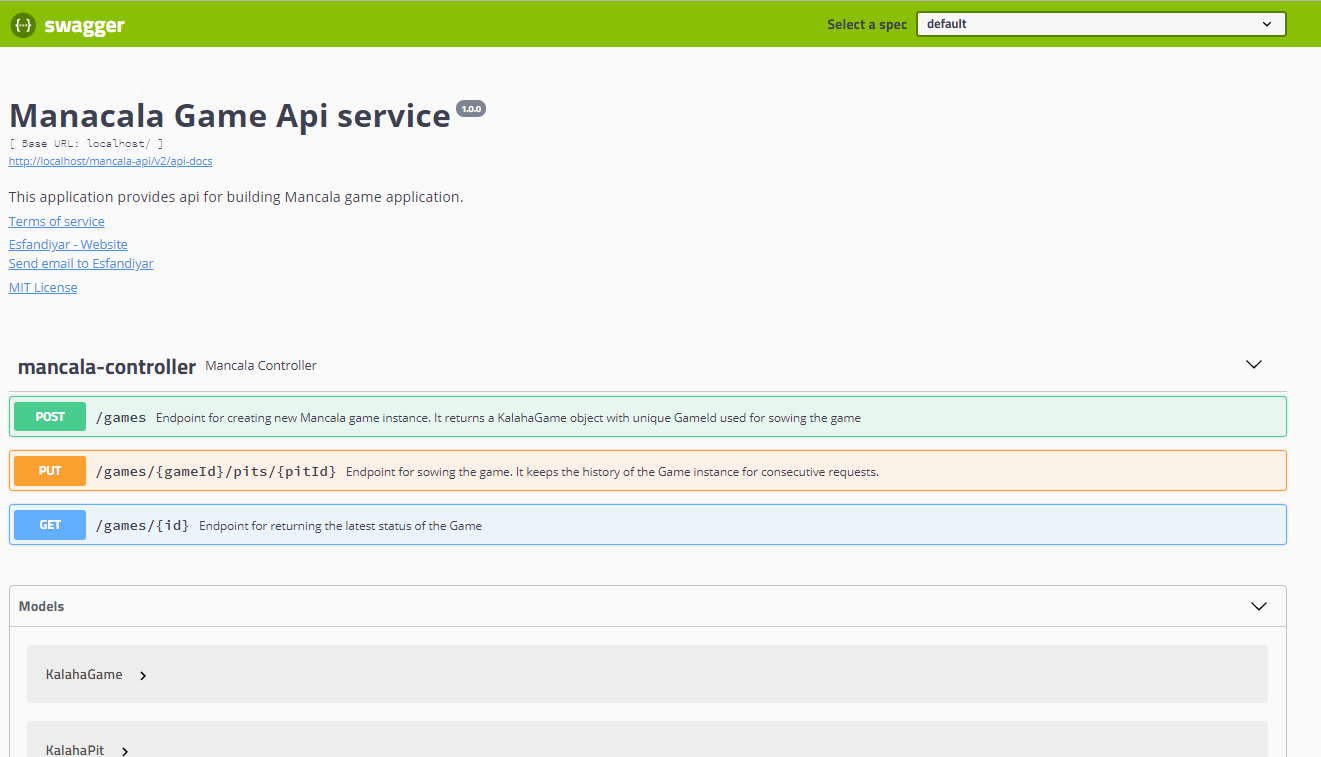Collapse the Models section
Image resolution: width=1321 pixels, height=757 pixels.
pyautogui.click(x=1258, y=606)
